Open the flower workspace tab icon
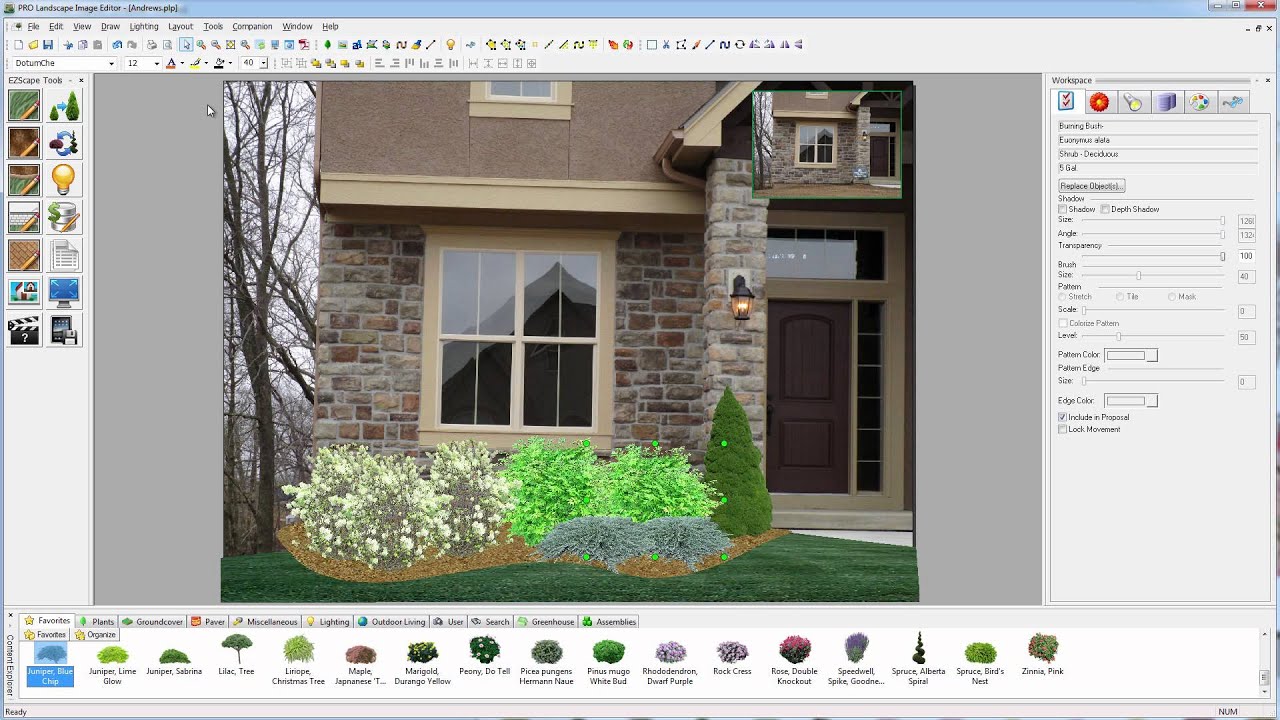Viewport: 1280px width, 720px height. (x=1099, y=102)
